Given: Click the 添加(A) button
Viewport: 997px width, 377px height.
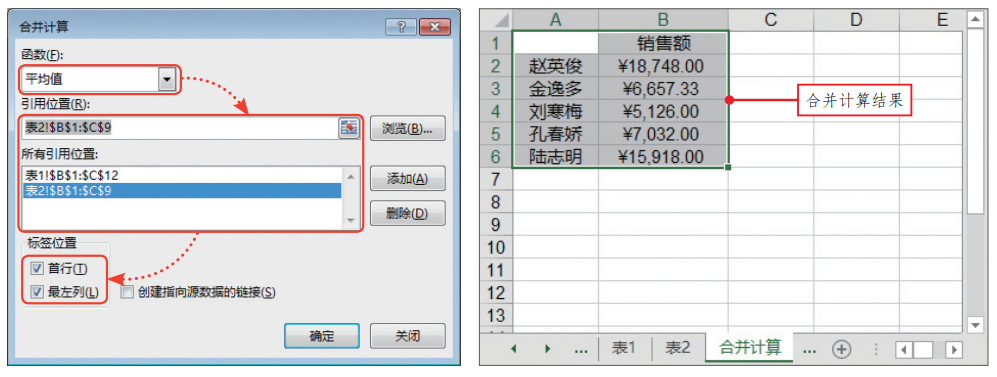Looking at the screenshot, I should [x=407, y=179].
